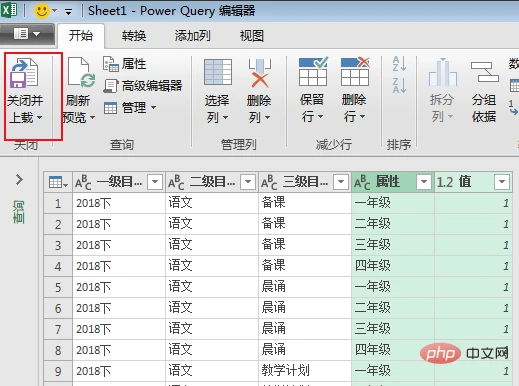The image size is (519, 386).
Task: Sort ascending with the A-Z icon
Action: (x=399, y=64)
